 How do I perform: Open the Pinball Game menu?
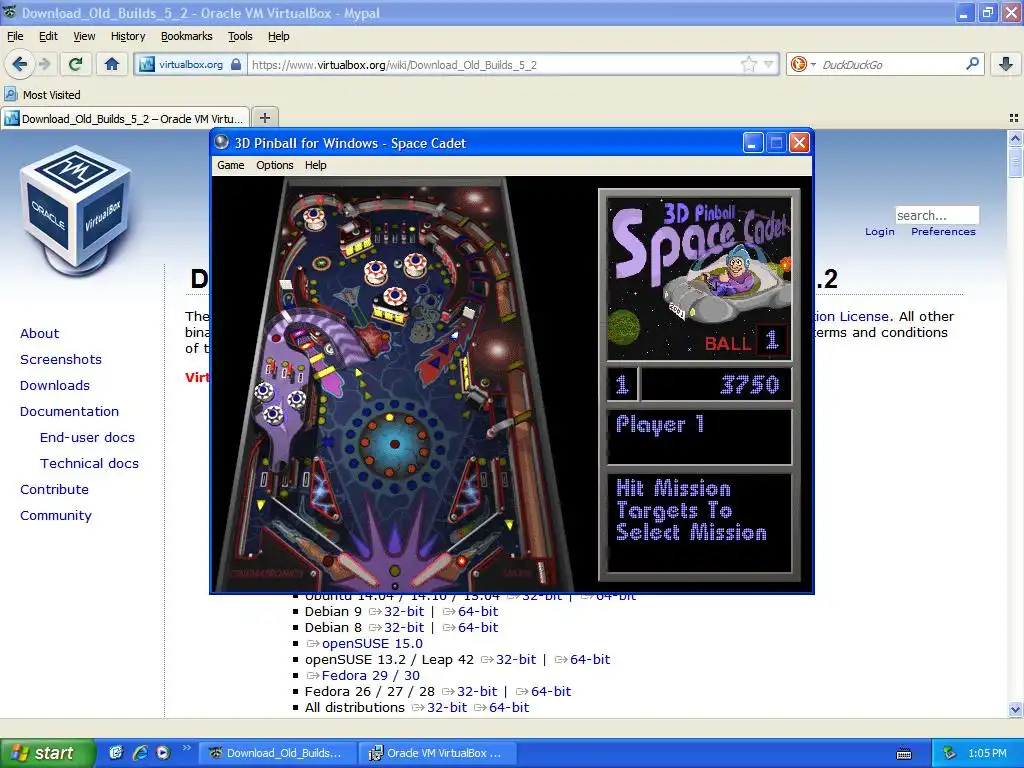231,165
